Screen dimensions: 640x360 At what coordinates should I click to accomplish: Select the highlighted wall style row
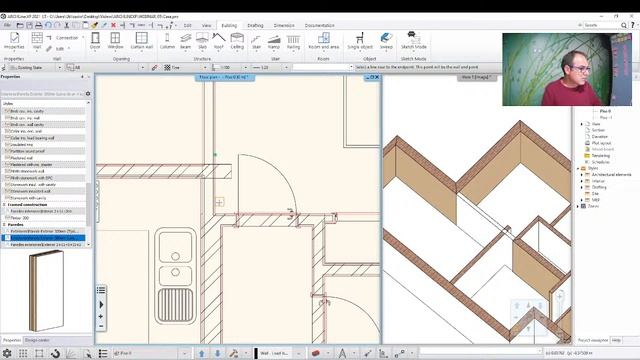(x=44, y=238)
